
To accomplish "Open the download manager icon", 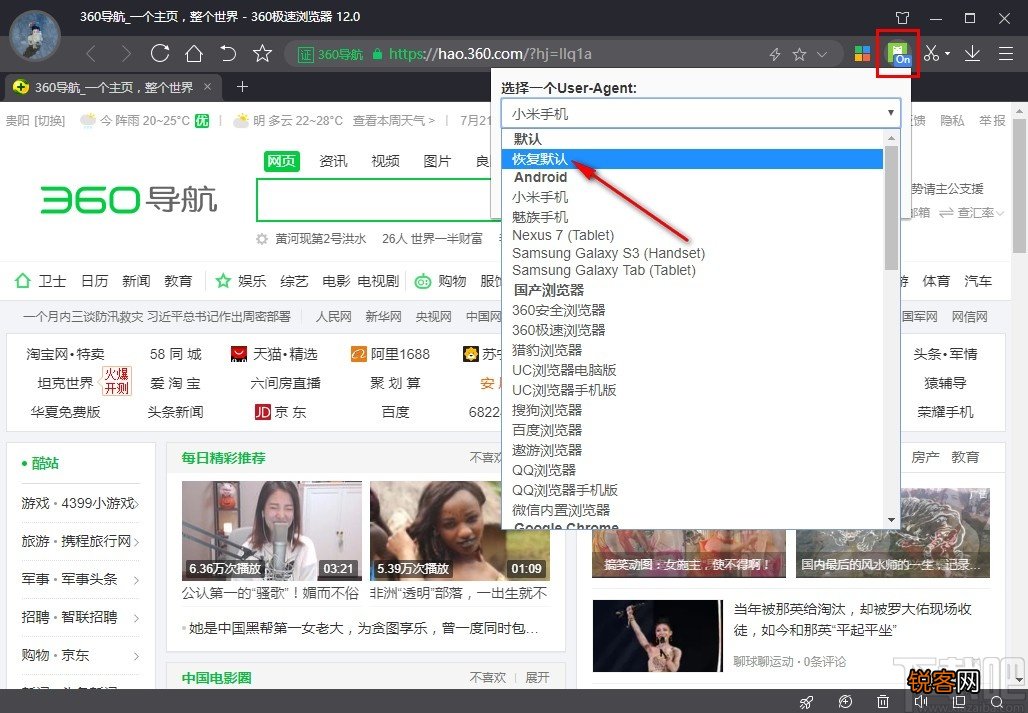I will pyautogui.click(x=971, y=54).
